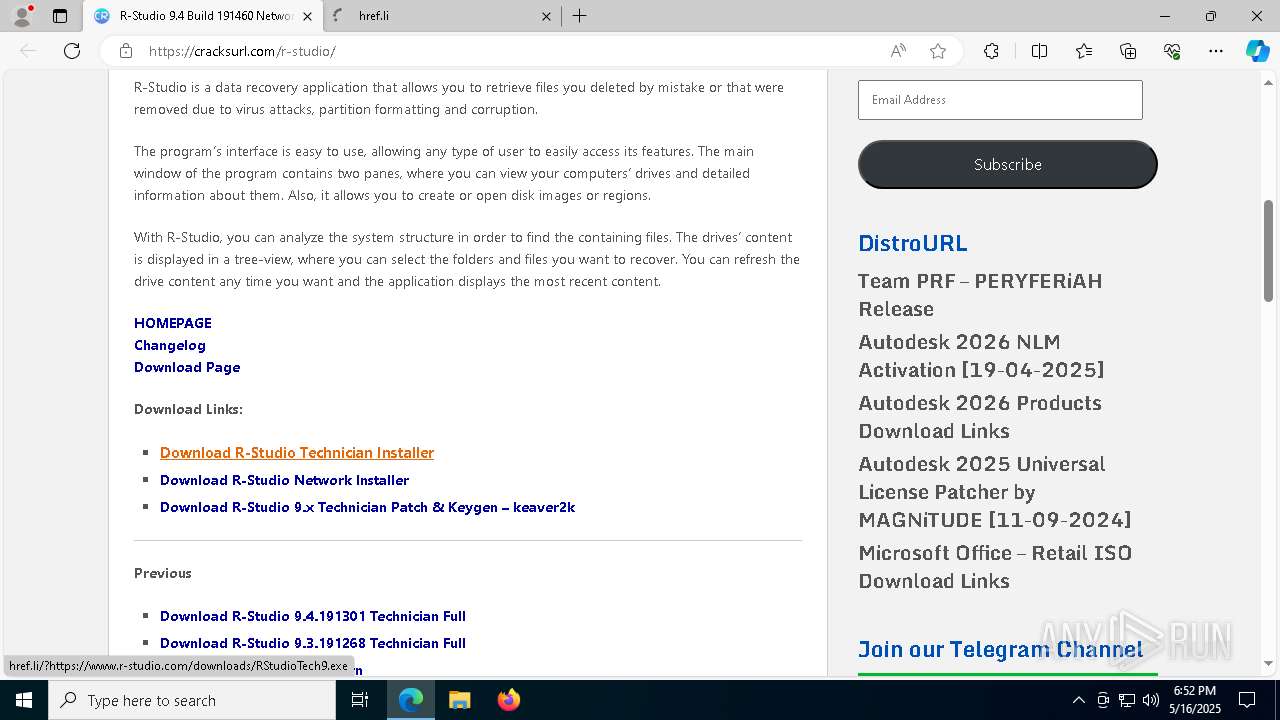Open Firefox from the taskbar
Screen dimensions: 1280x720
(x=509, y=700)
